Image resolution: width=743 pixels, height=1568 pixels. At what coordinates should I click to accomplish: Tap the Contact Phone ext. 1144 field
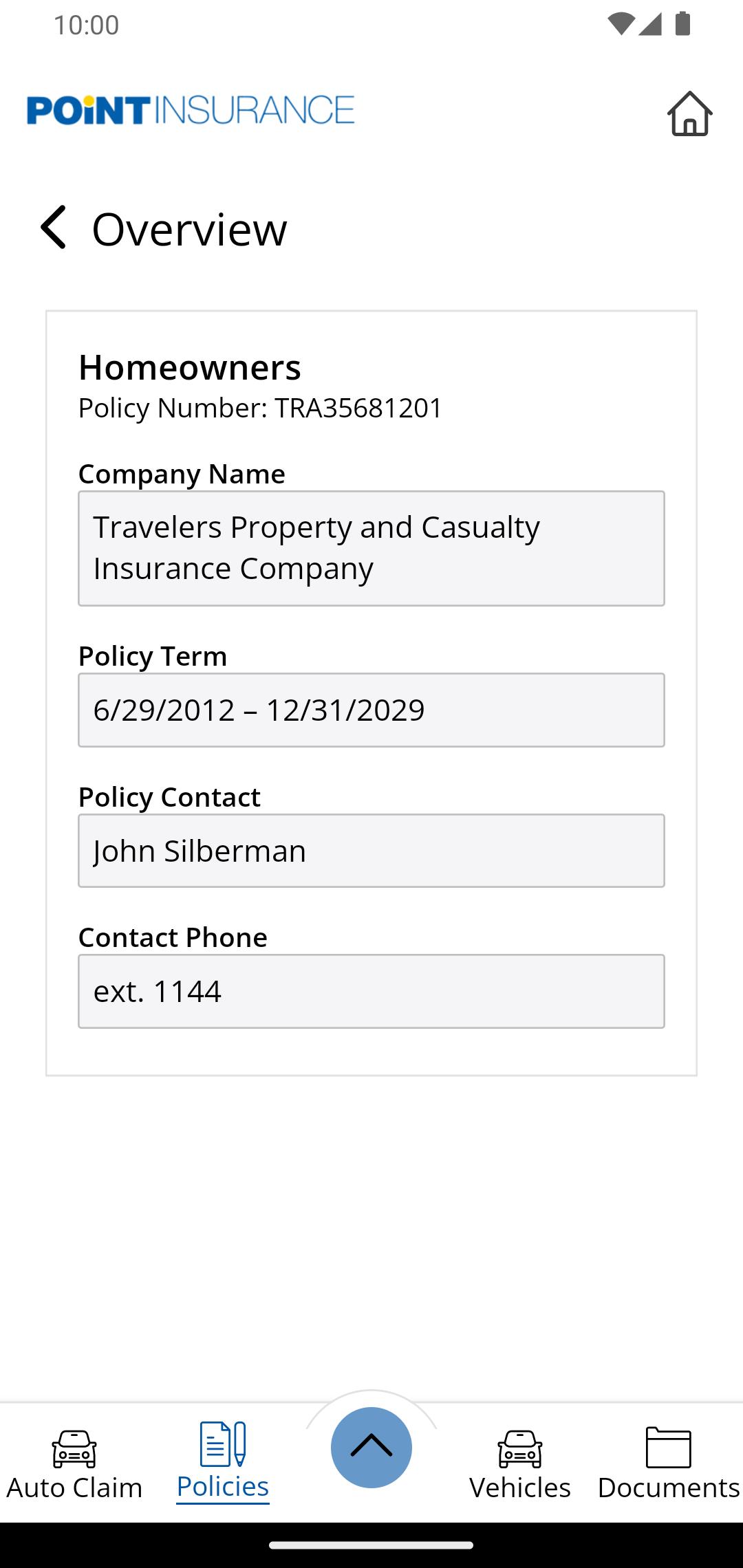371,991
